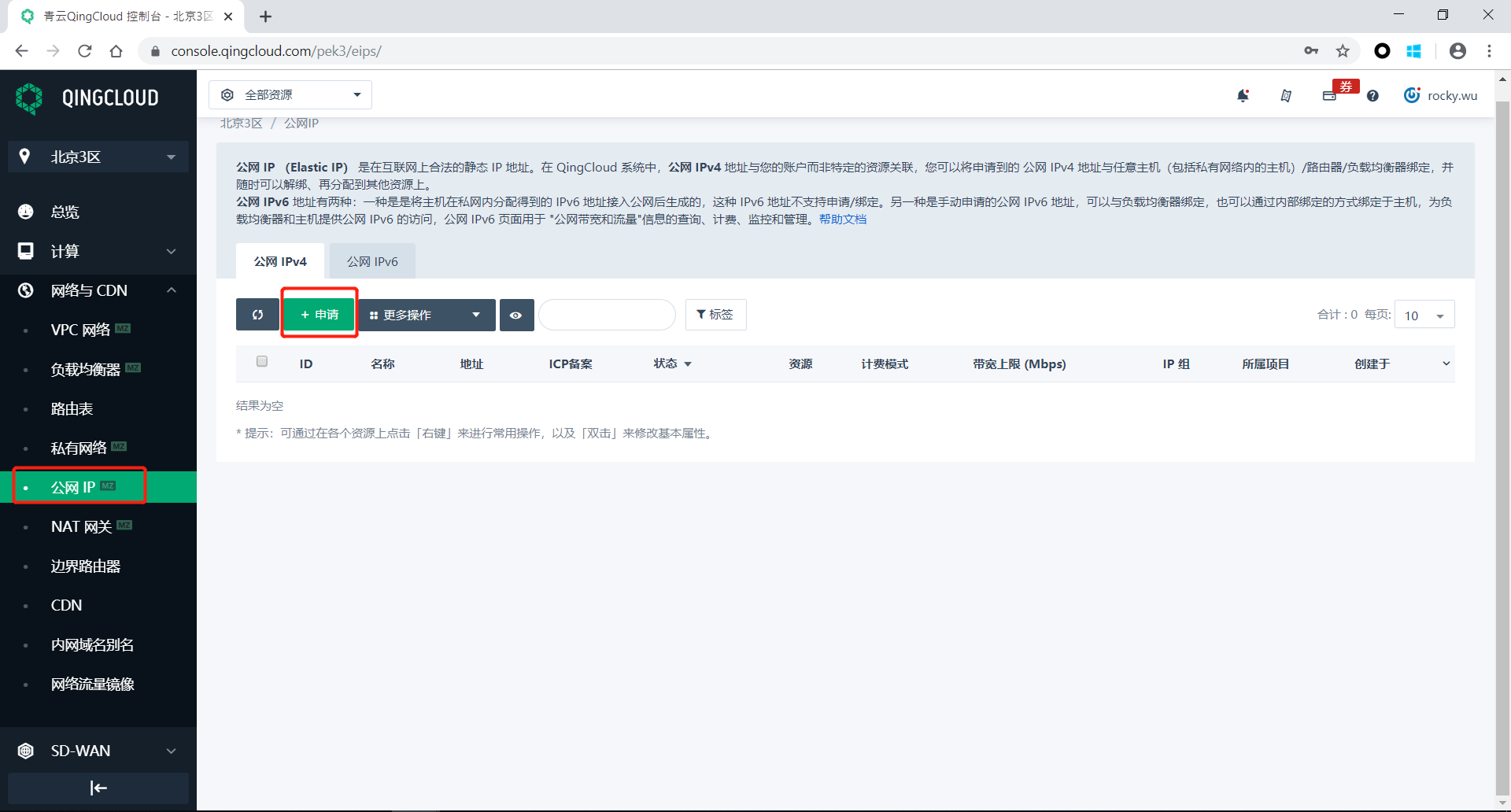Click the 名称 column header
Viewport: 1511px width, 812px height.
point(382,364)
